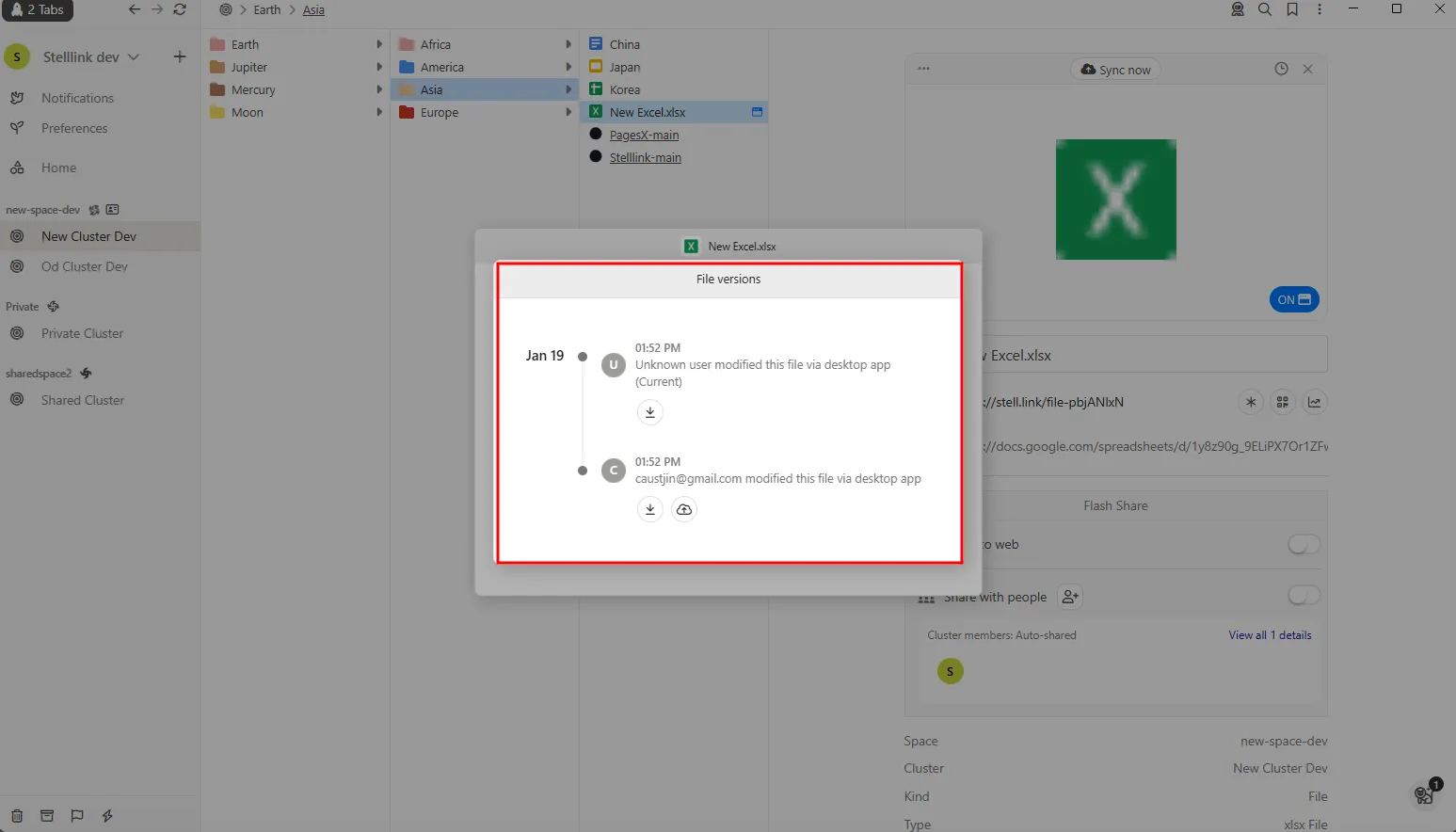Toggle the Share with people switch

click(1304, 596)
